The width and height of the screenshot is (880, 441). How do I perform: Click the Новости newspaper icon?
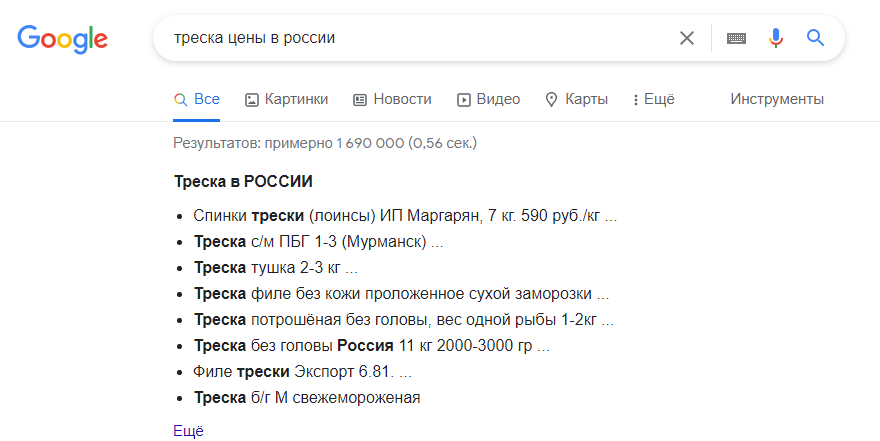pyautogui.click(x=360, y=100)
